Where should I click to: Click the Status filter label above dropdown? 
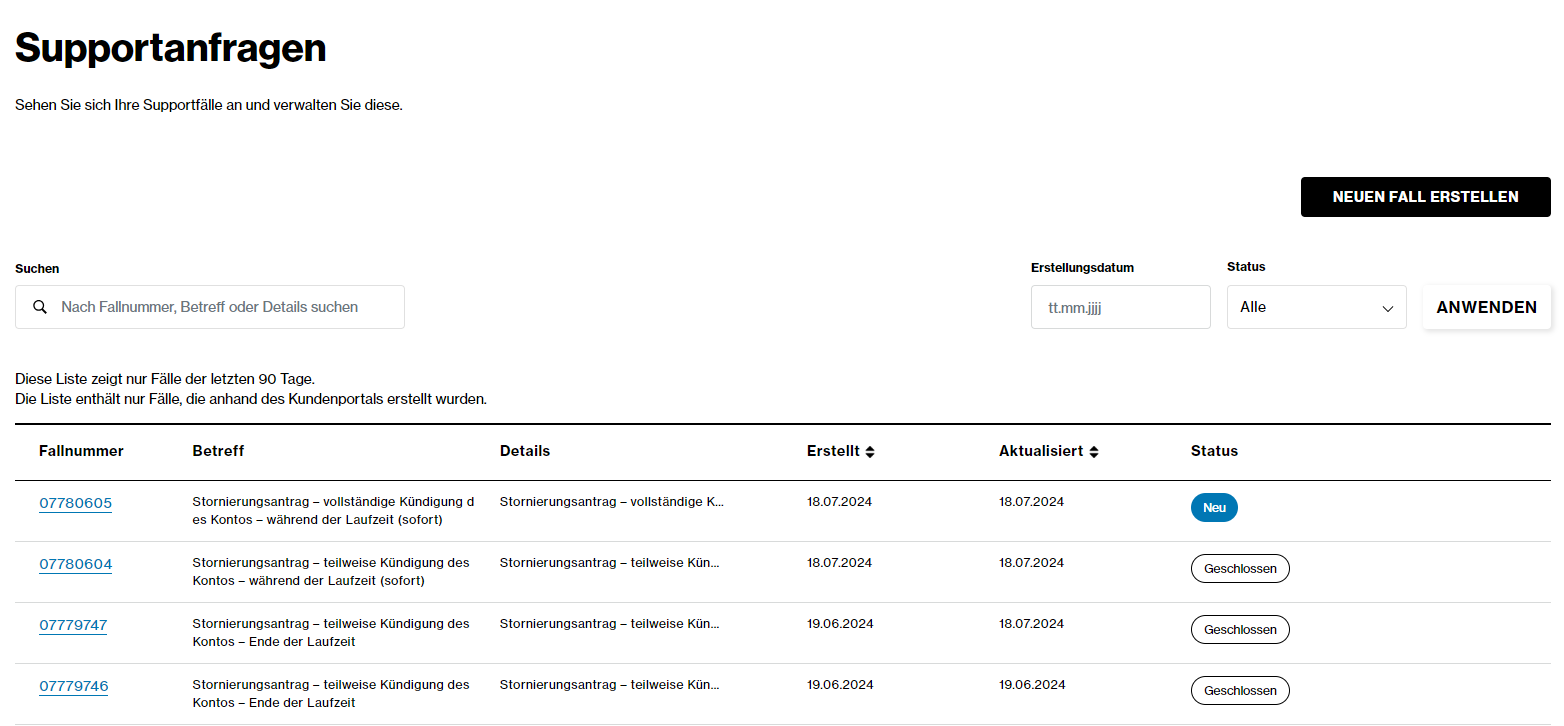point(1246,267)
